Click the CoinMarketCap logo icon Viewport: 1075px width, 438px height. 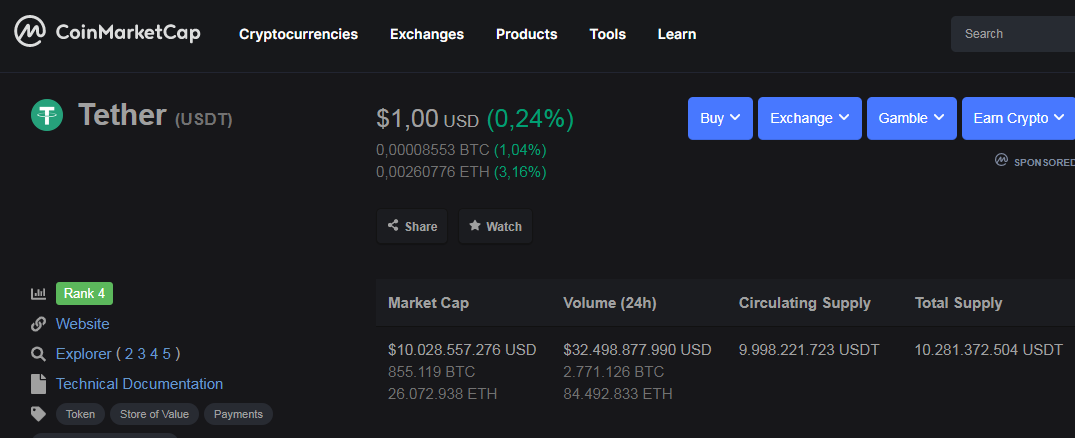pyautogui.click(x=31, y=33)
